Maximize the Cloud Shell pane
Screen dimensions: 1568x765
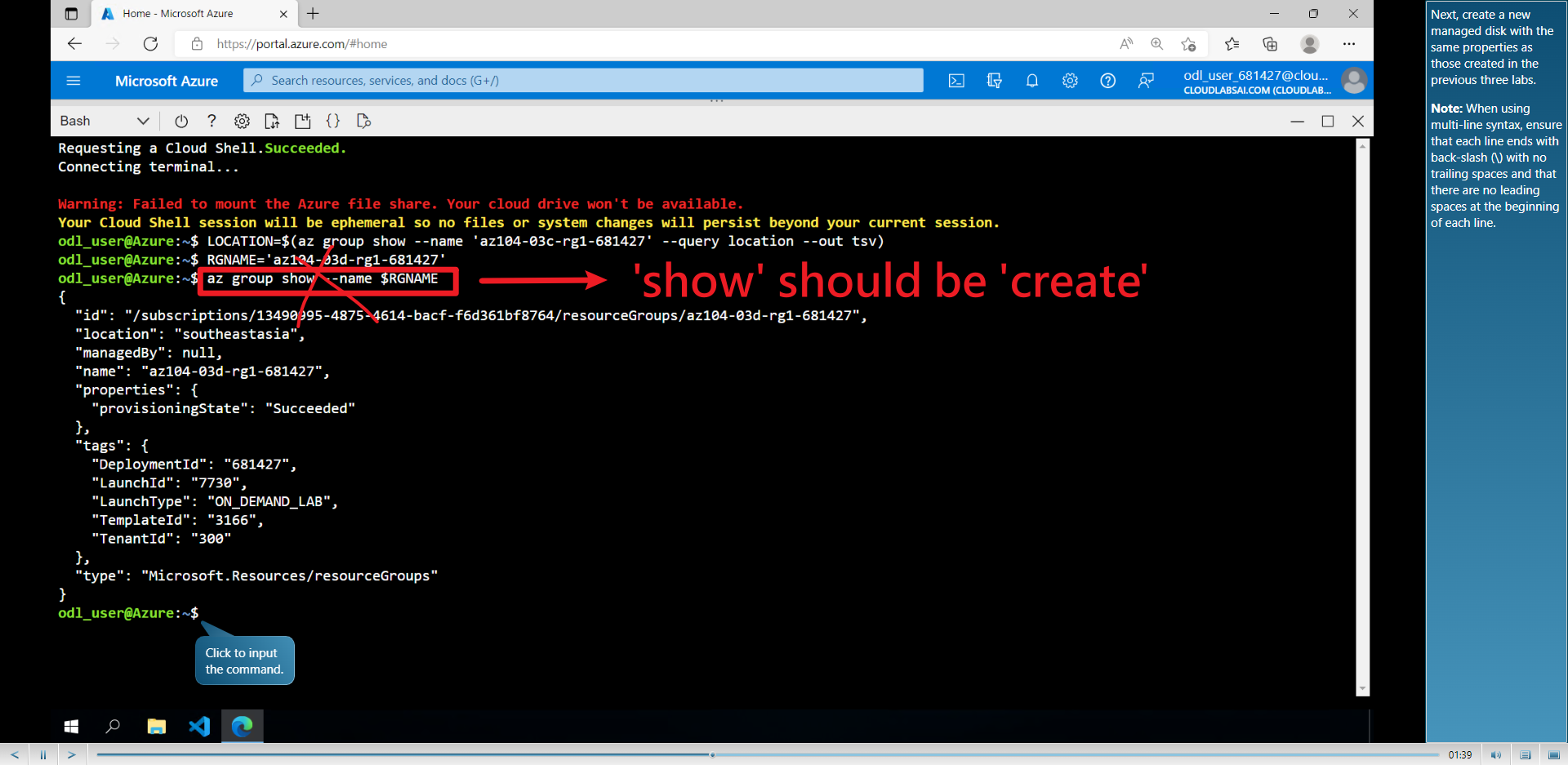[1327, 121]
